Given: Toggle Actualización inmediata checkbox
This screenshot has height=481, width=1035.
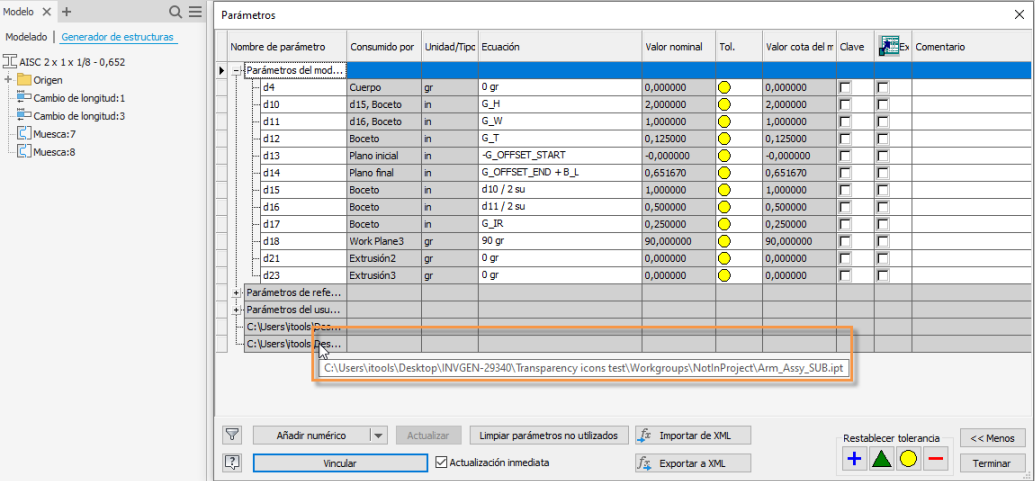Looking at the screenshot, I should (442, 463).
